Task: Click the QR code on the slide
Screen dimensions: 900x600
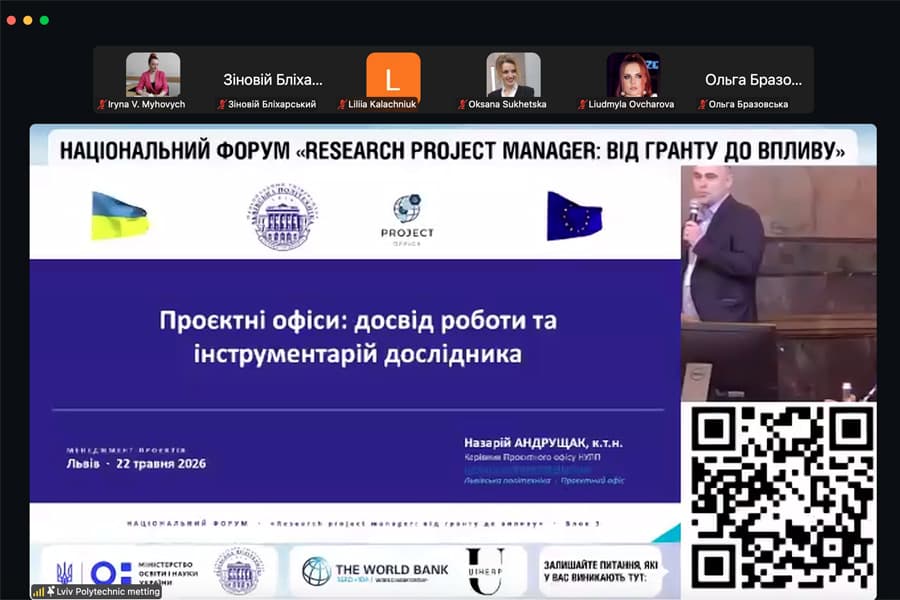Action: pyautogui.click(x=782, y=497)
